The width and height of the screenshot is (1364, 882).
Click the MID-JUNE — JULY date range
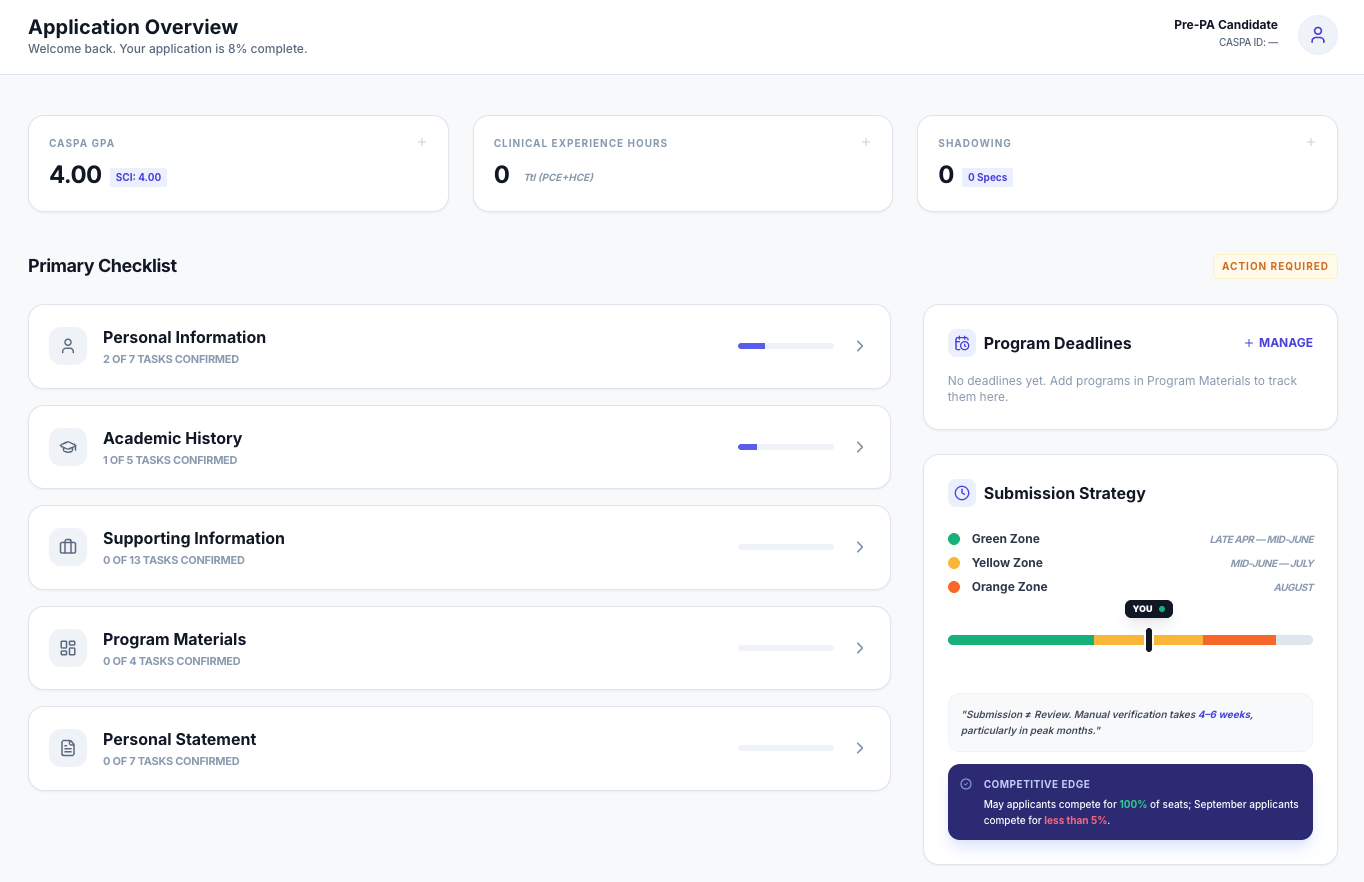pyautogui.click(x=1272, y=563)
